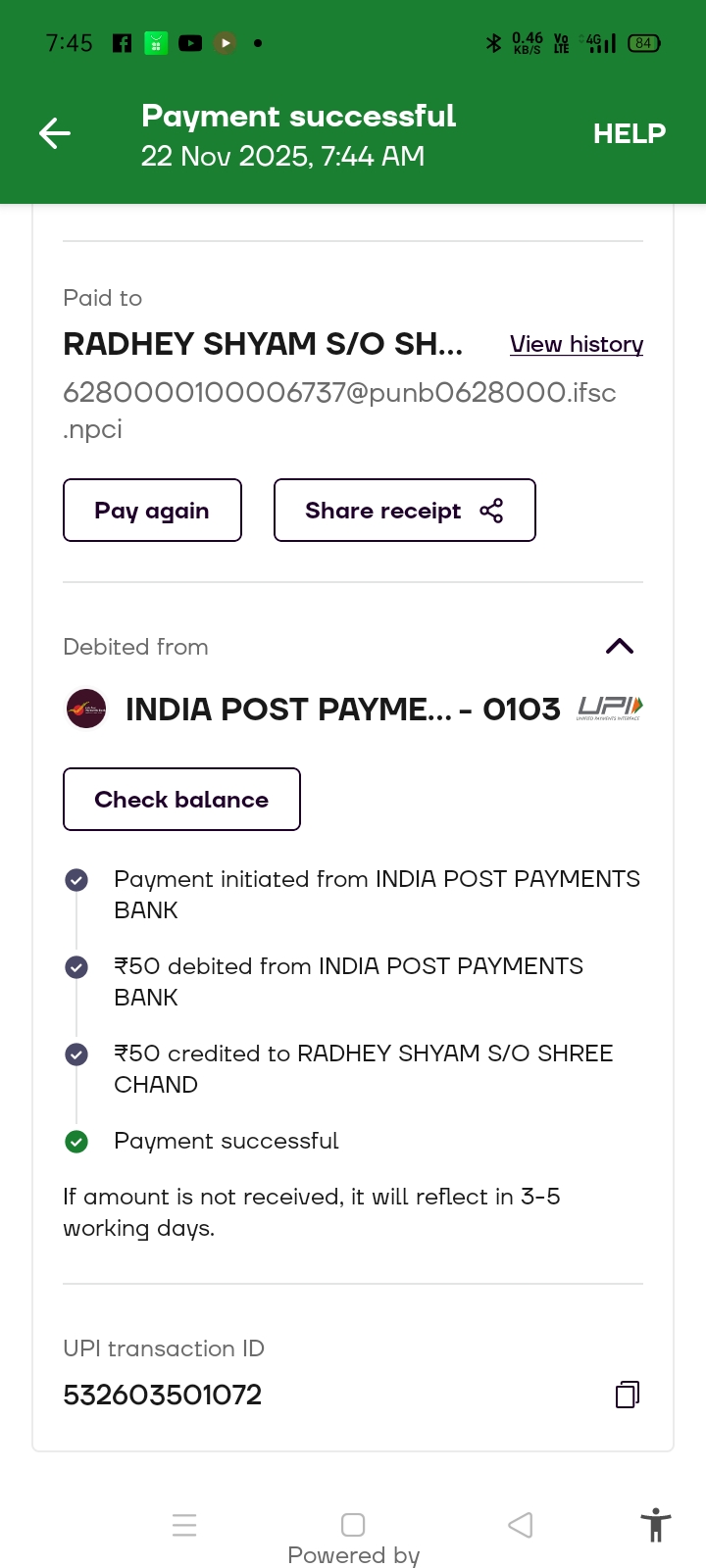Tap the back arrow in header
The width and height of the screenshot is (706, 1568).
(x=55, y=133)
